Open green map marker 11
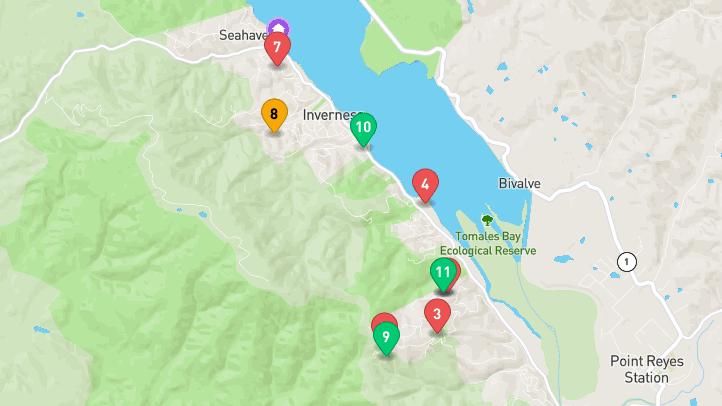Viewport: 722px width, 406px height. [443, 275]
